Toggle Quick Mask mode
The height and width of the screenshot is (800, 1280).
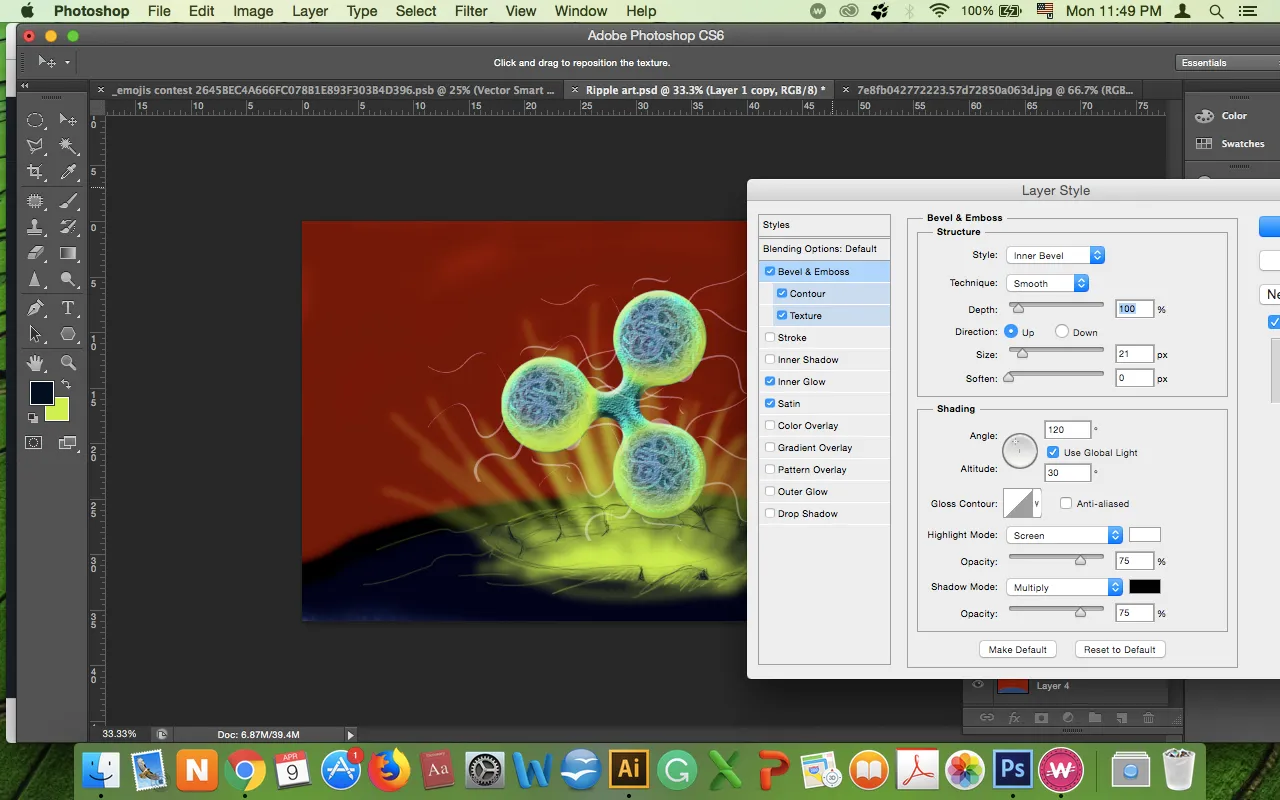(x=34, y=443)
